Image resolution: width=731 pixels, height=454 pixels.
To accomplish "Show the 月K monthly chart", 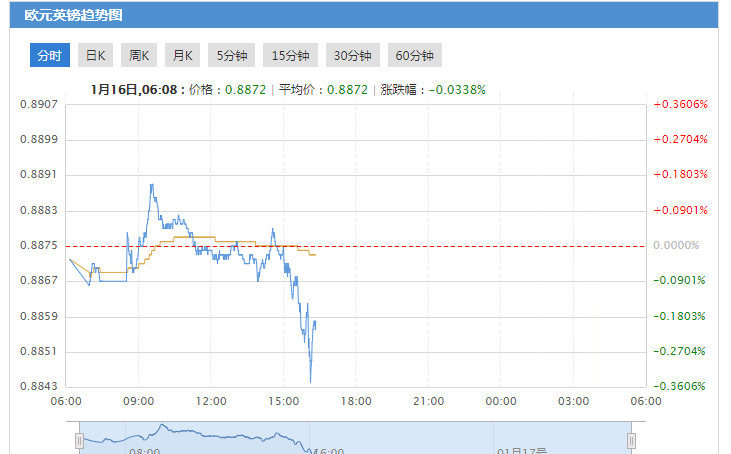I will [x=182, y=56].
